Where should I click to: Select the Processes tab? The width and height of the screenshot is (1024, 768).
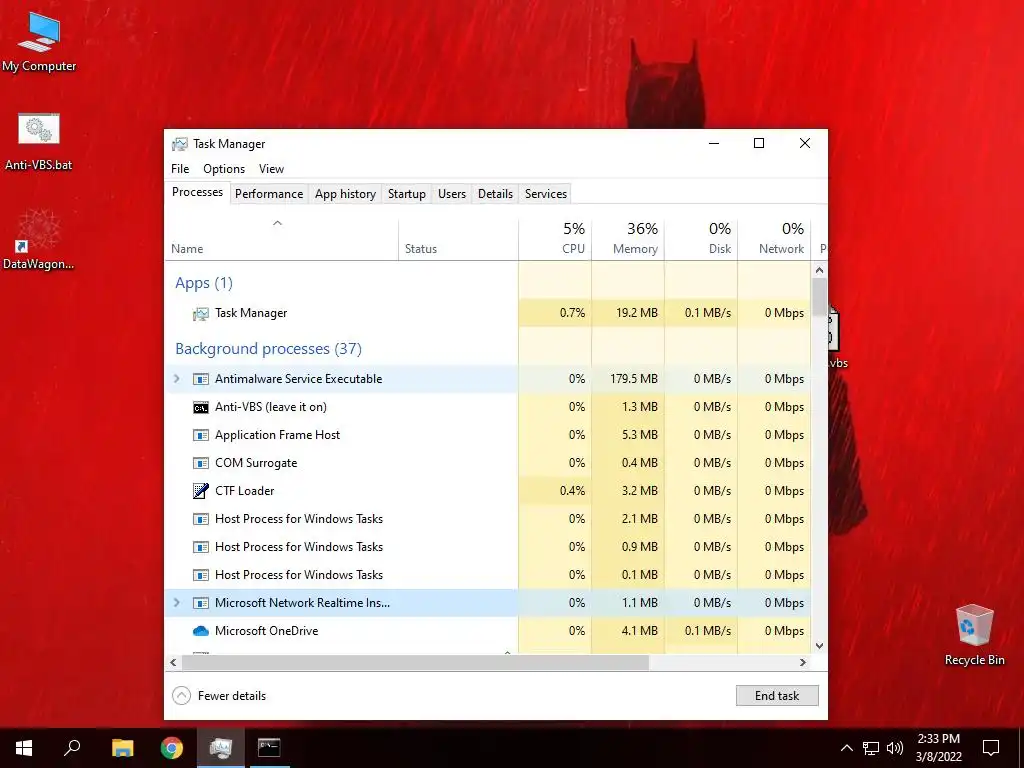(197, 192)
